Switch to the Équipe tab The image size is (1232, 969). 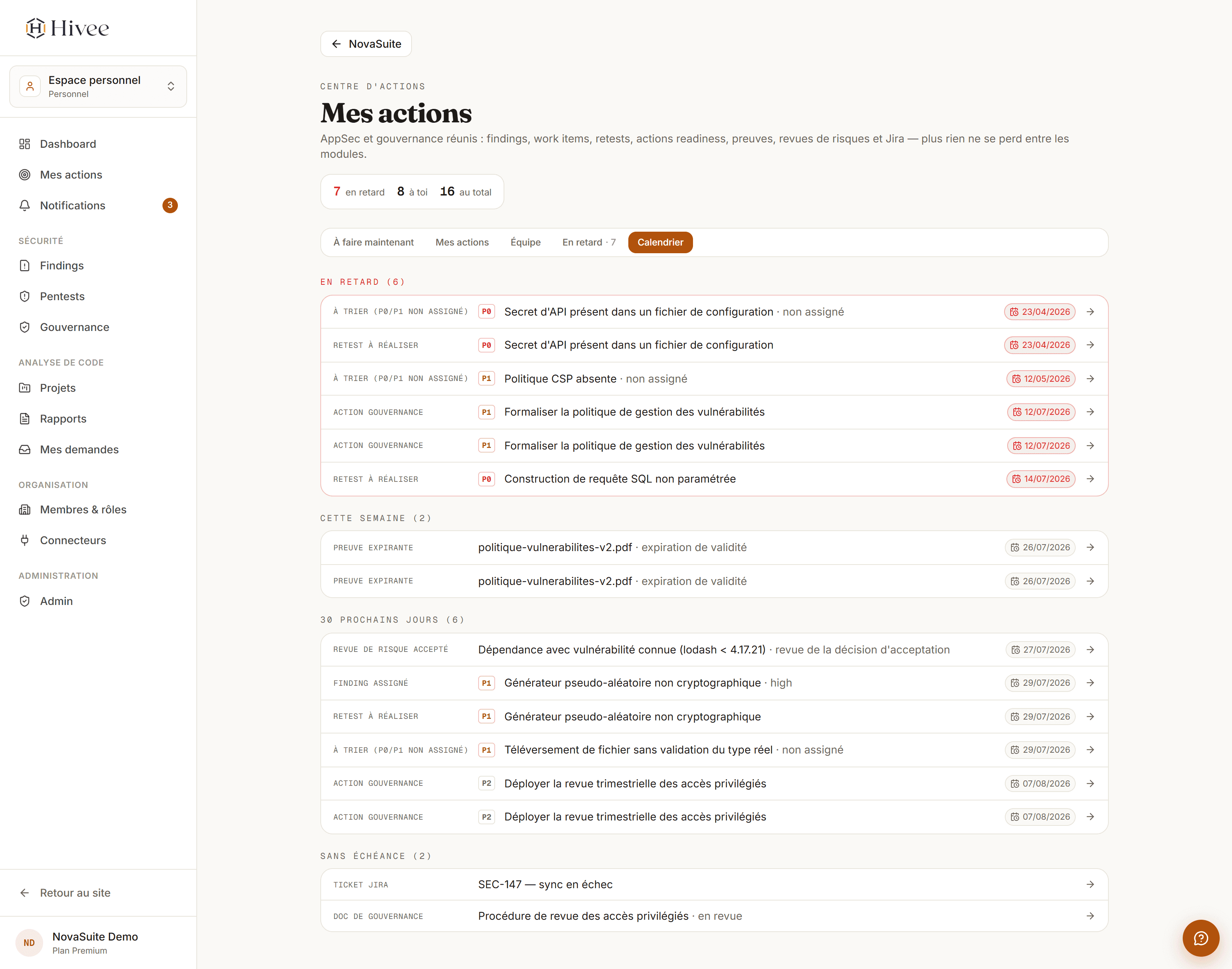coord(526,242)
